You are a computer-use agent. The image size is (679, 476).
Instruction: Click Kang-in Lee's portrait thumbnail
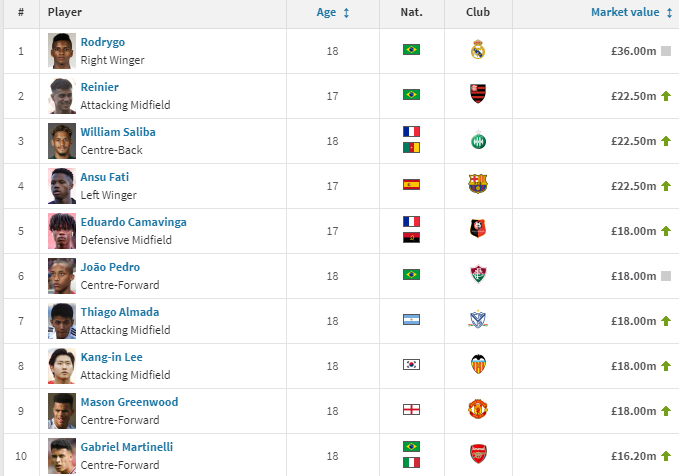(x=62, y=366)
